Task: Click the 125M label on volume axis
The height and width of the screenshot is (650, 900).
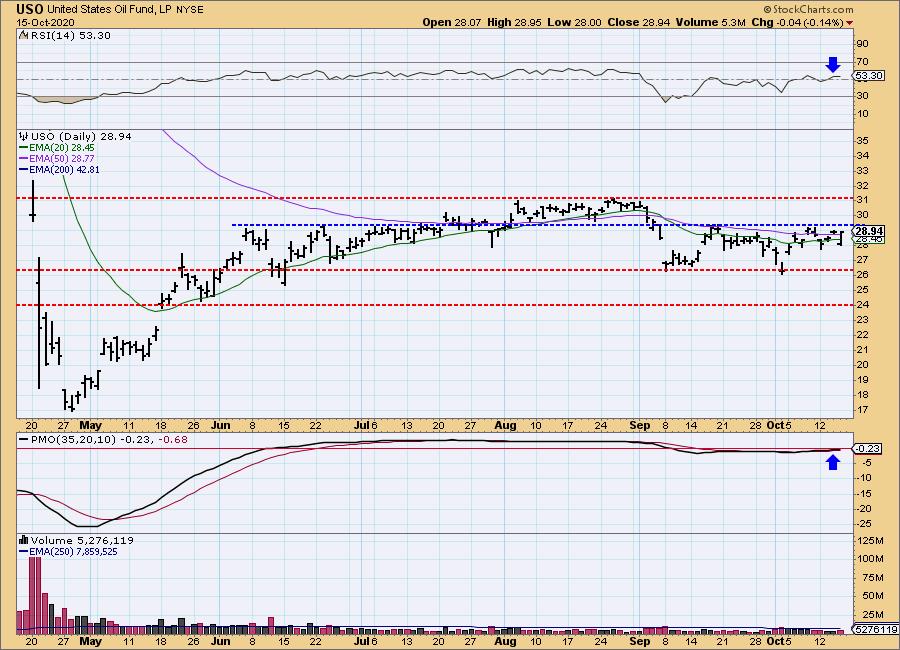Action: (x=871, y=540)
